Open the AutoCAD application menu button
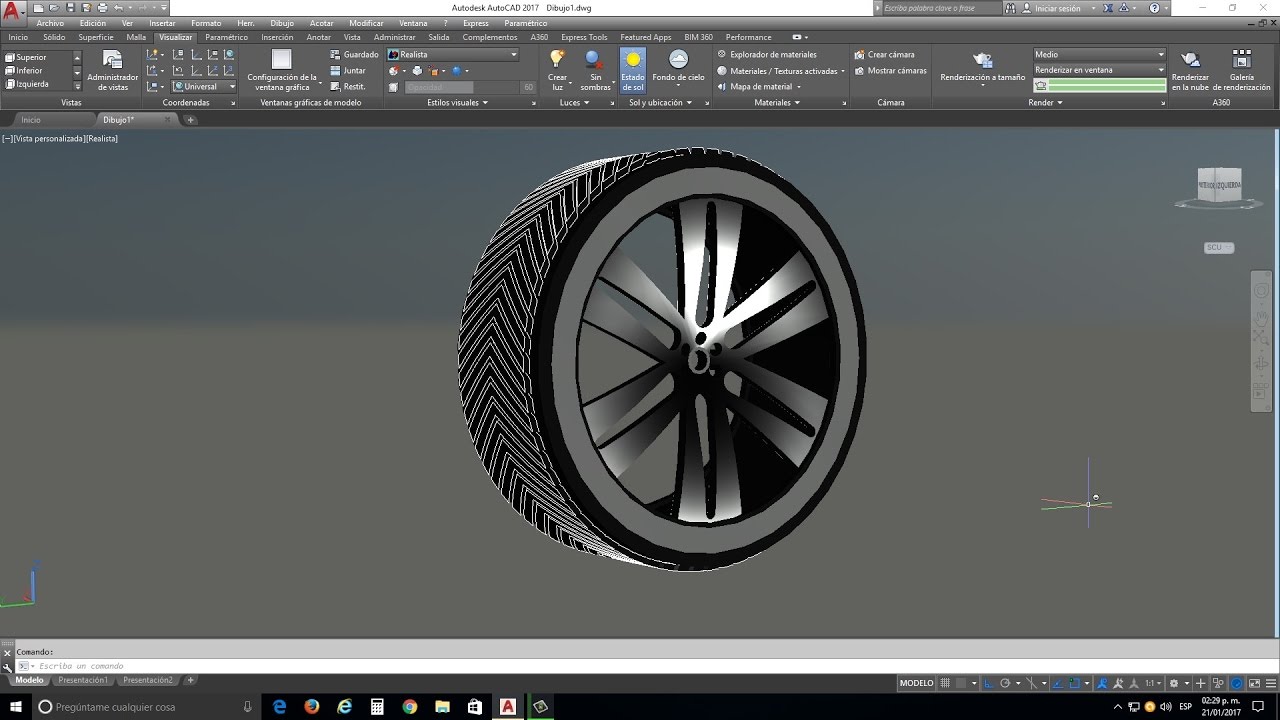This screenshot has height=720, width=1280. click(x=13, y=12)
